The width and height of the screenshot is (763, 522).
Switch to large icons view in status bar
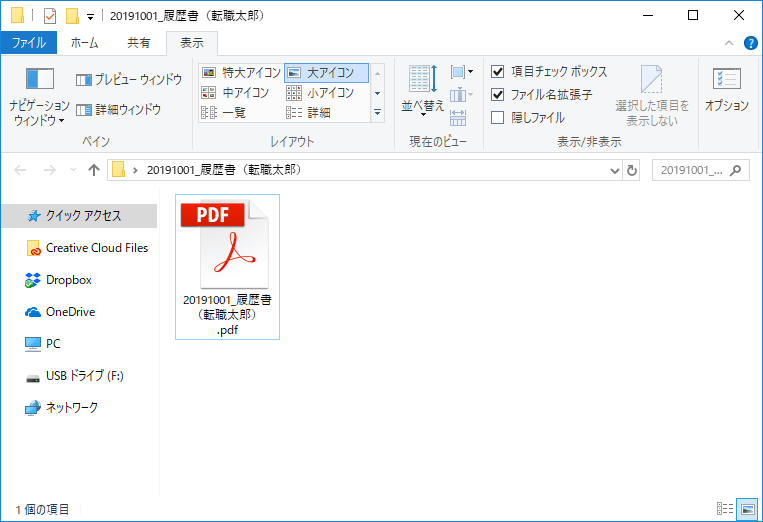[747, 509]
